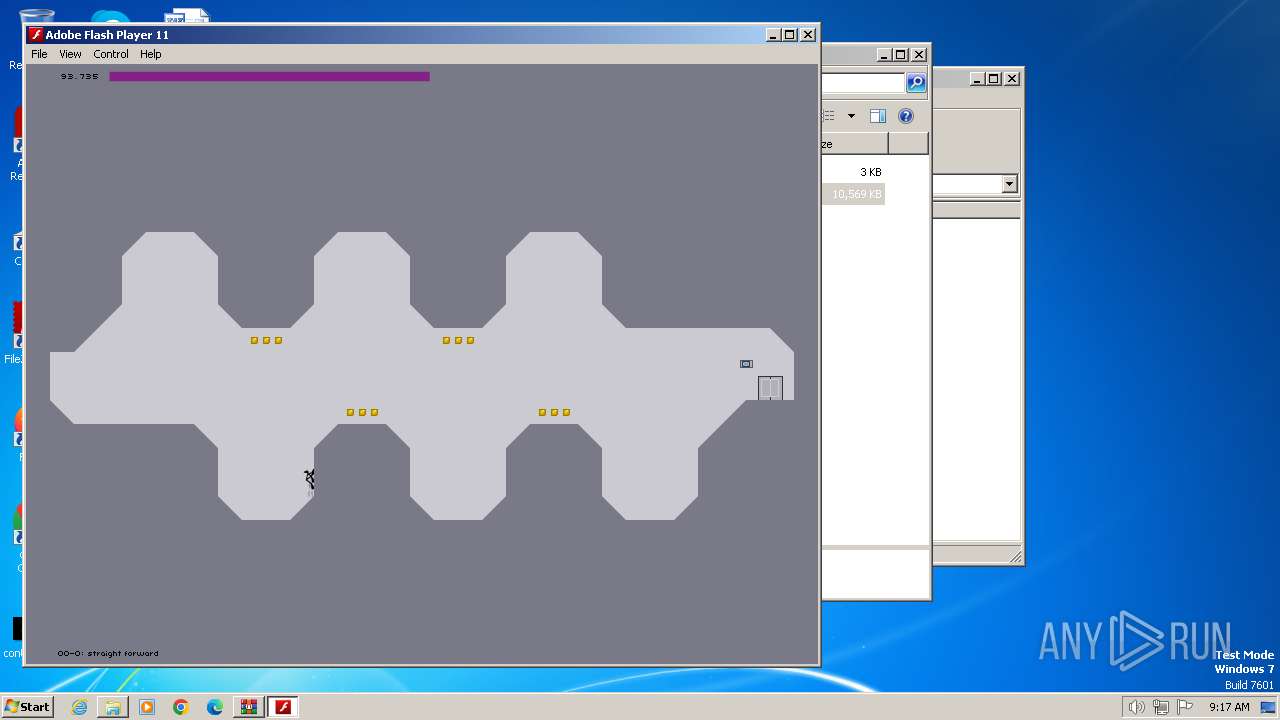Viewport: 1280px width, 720px height.
Task: Open the Control menu in Flash Player
Action: (111, 54)
